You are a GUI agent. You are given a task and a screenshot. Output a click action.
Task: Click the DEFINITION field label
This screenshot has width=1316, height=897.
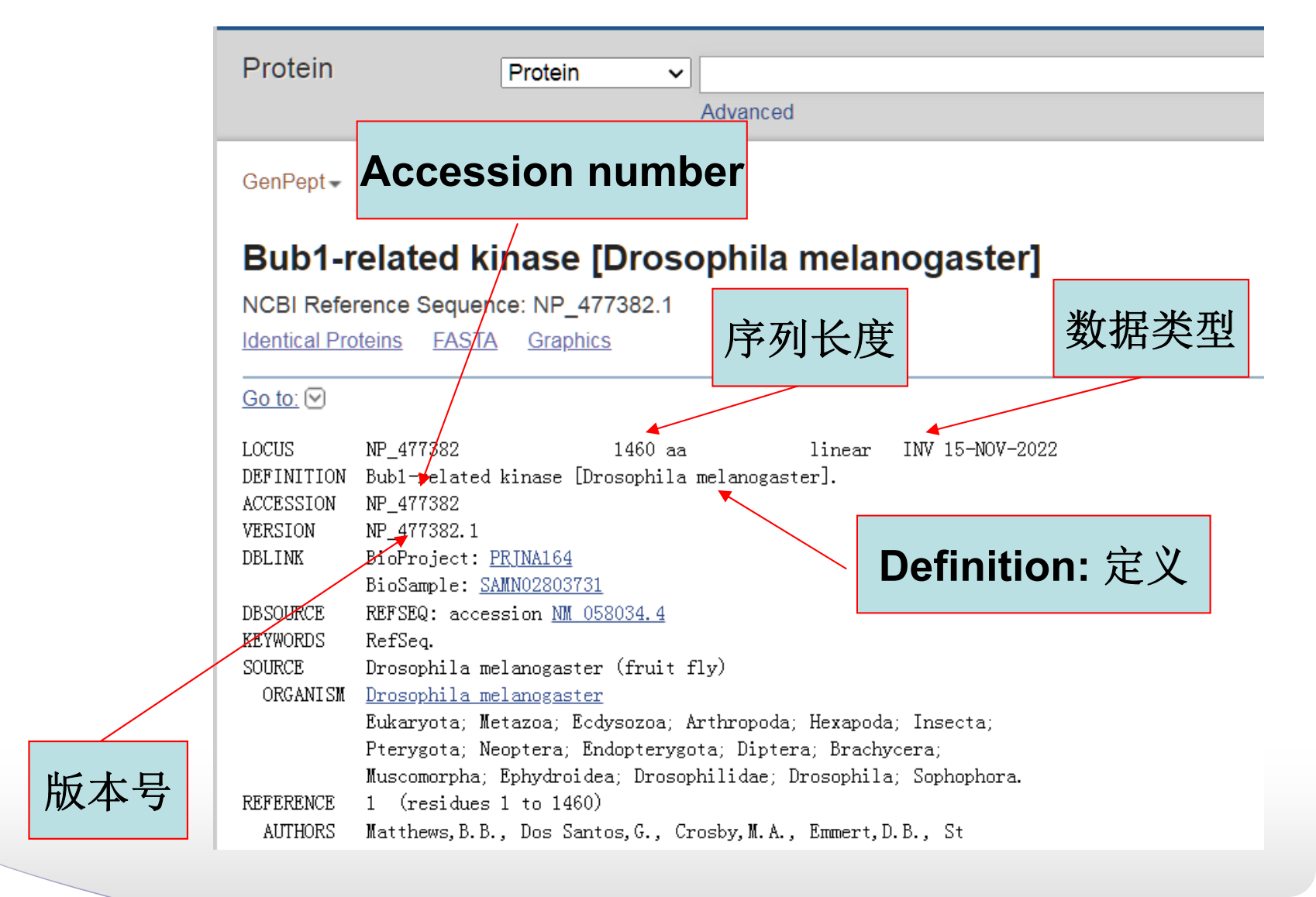pos(294,476)
